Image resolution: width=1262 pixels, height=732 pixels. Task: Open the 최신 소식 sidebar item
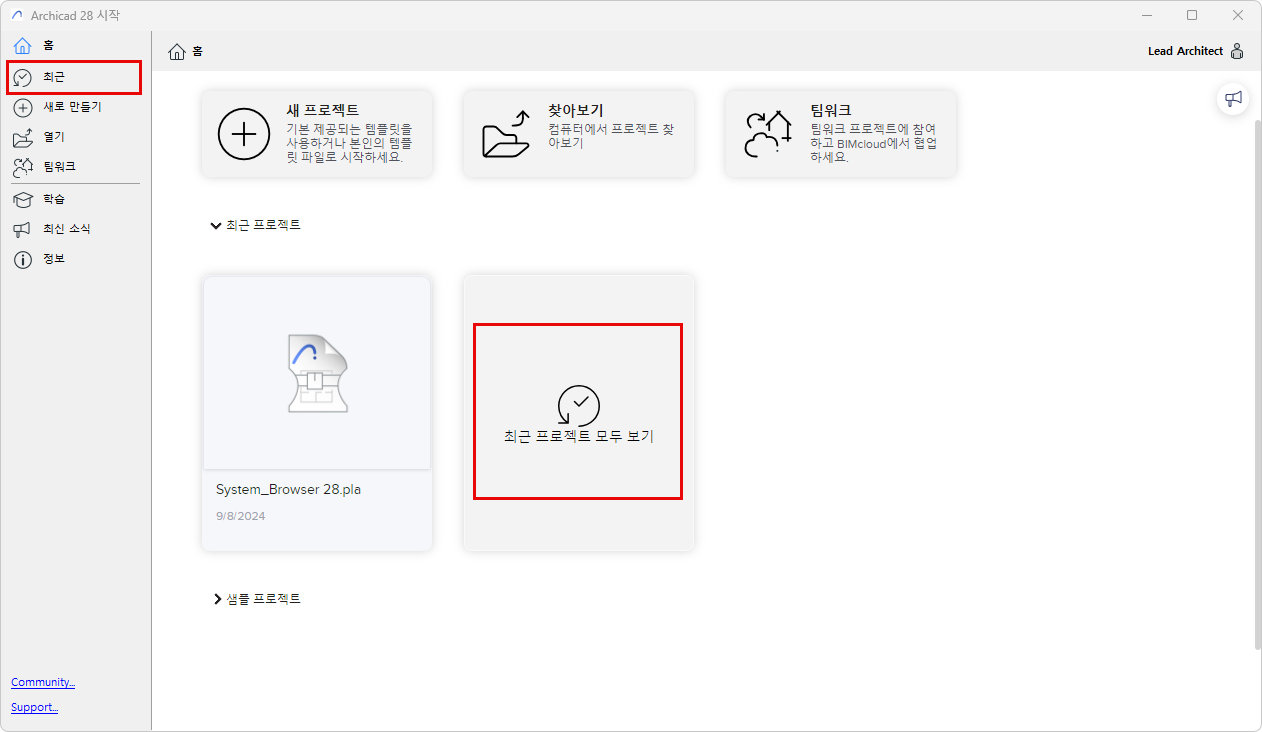click(x=74, y=229)
